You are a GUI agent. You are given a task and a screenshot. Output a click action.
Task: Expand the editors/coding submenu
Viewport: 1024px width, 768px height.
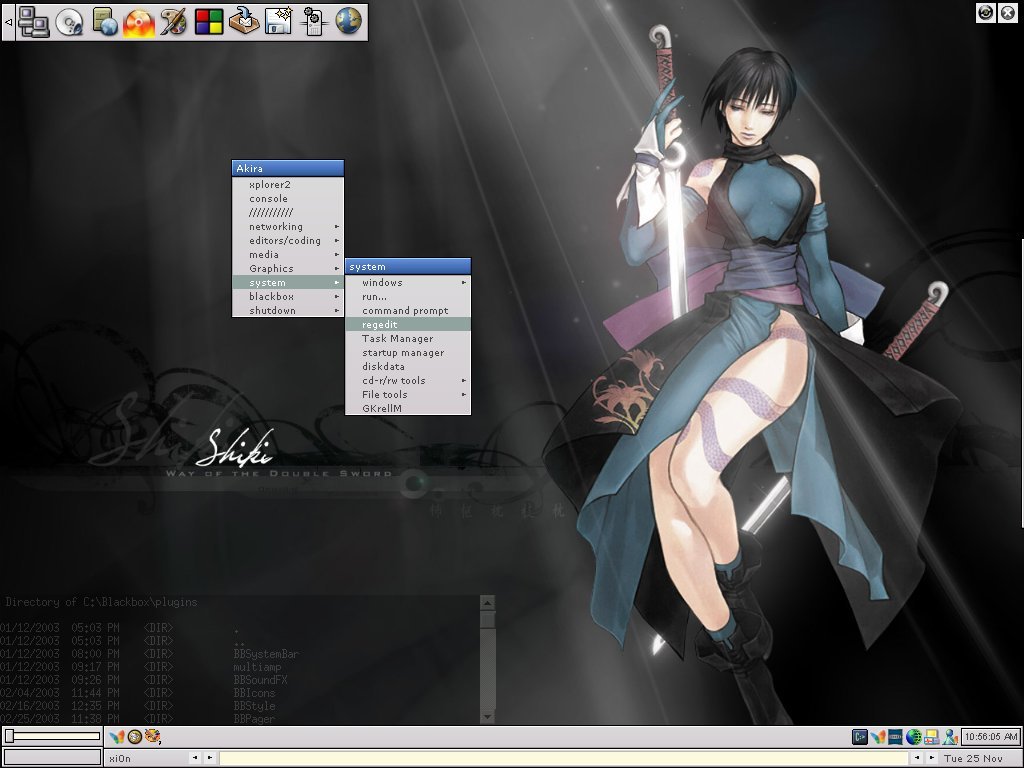[x=288, y=240]
